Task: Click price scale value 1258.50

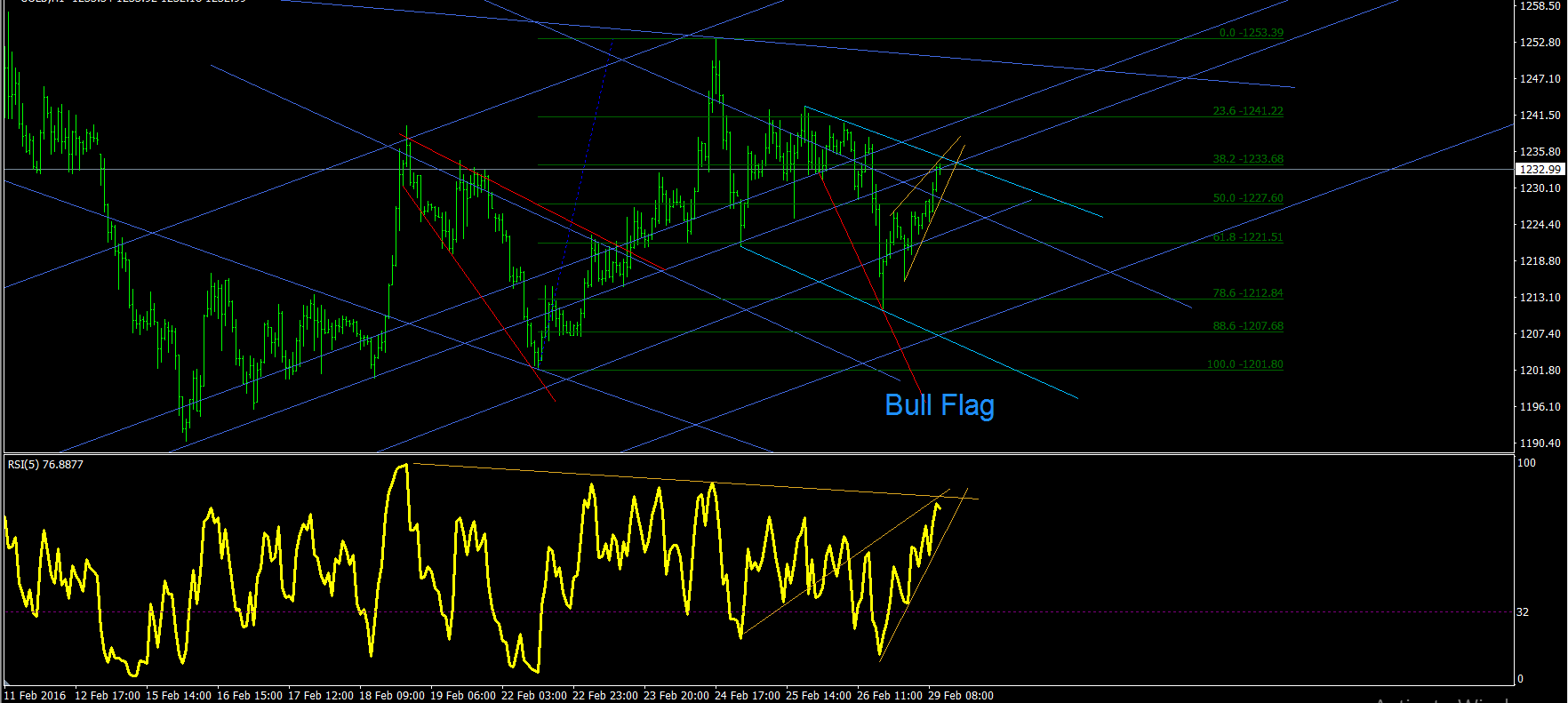Action: click(x=1540, y=6)
